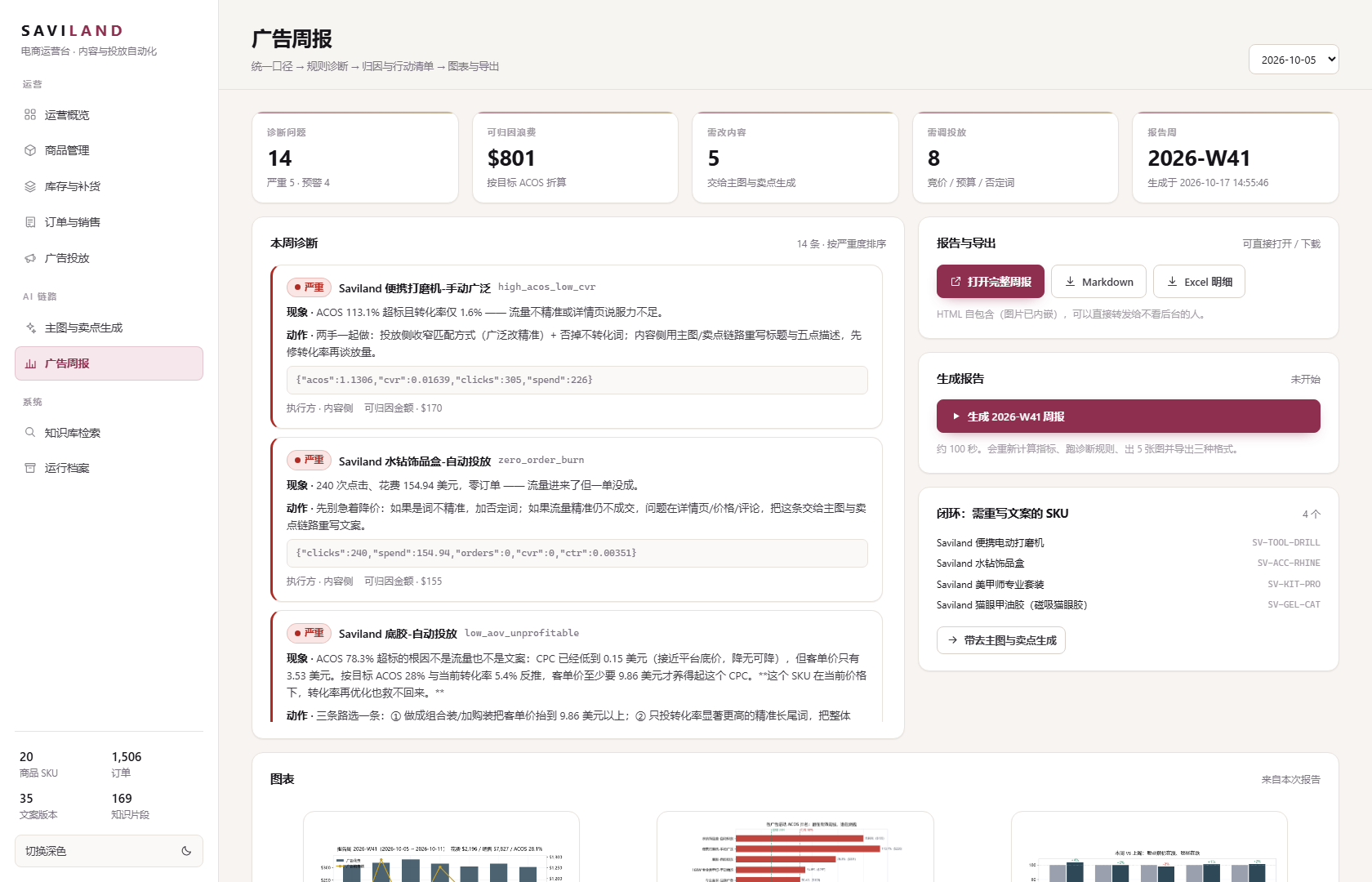1372x882 pixels.
Task: Go to 商品管理 page
Action: 109,150
